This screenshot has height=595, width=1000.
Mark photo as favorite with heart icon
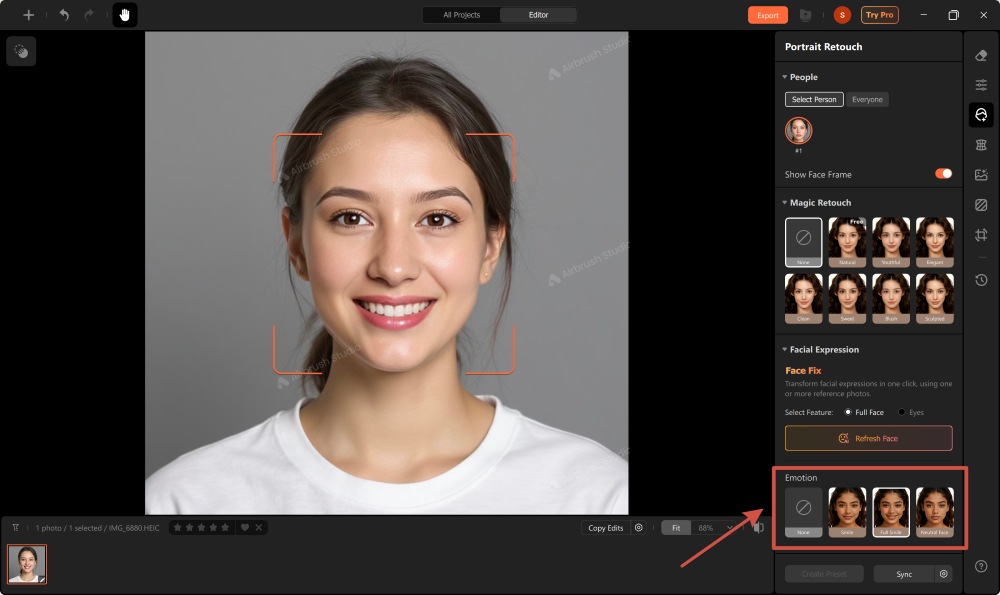(244, 527)
